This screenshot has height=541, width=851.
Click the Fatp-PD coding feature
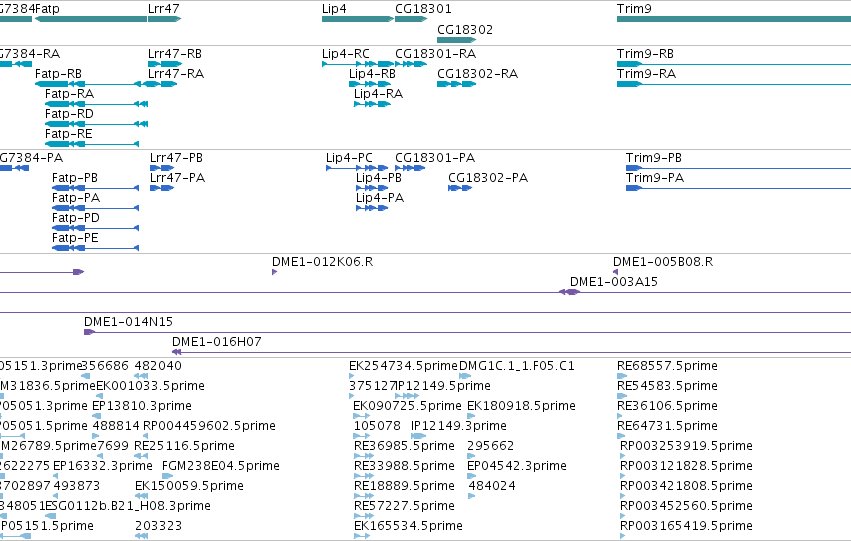[76, 218]
